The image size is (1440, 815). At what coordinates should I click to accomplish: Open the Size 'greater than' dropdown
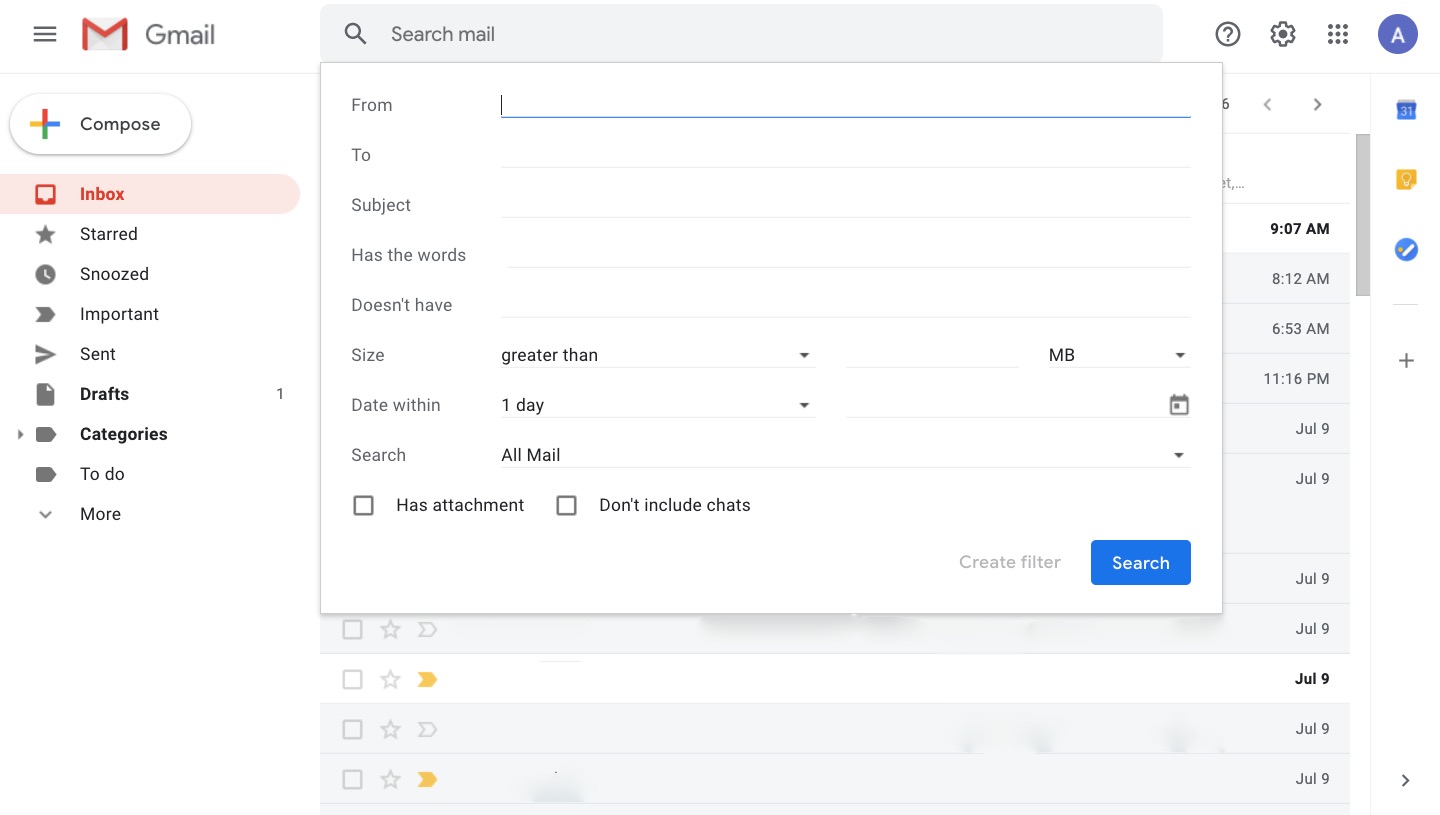tap(657, 355)
